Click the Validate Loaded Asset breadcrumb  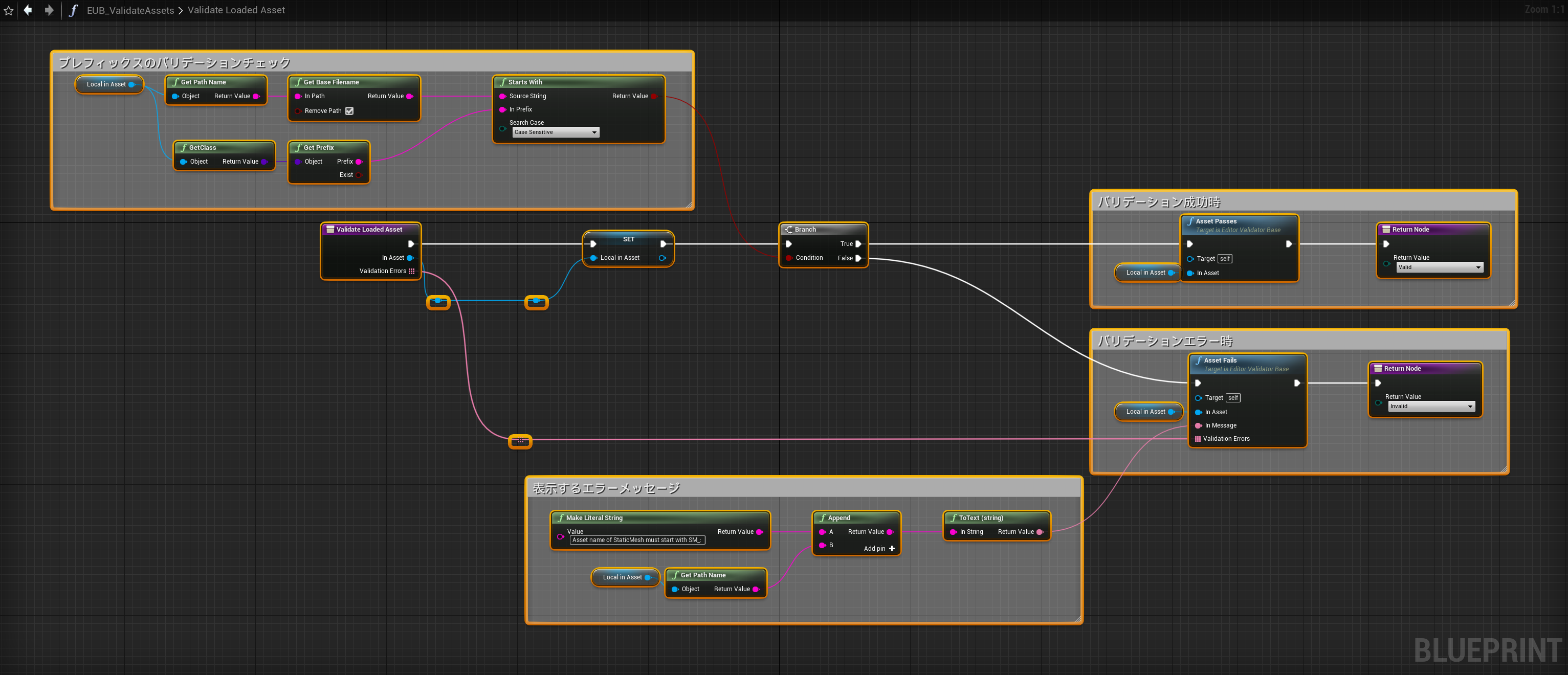pos(235,10)
